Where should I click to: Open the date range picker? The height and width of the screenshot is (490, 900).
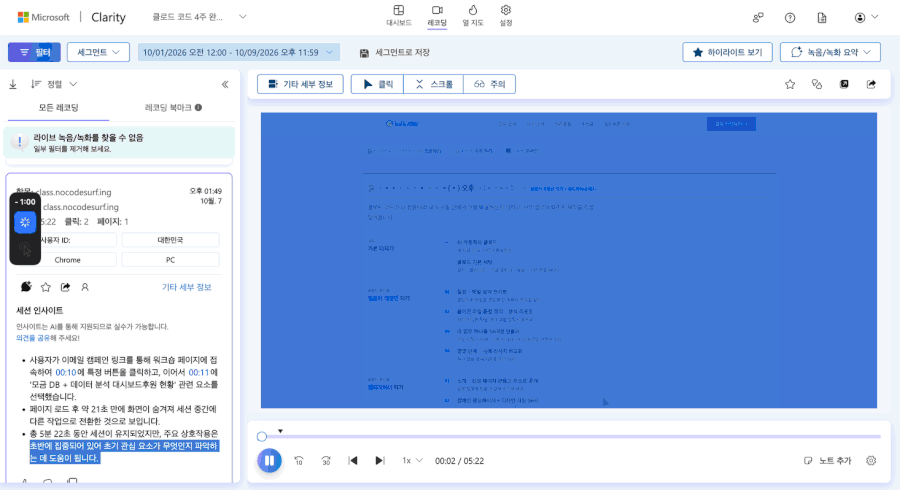point(238,52)
